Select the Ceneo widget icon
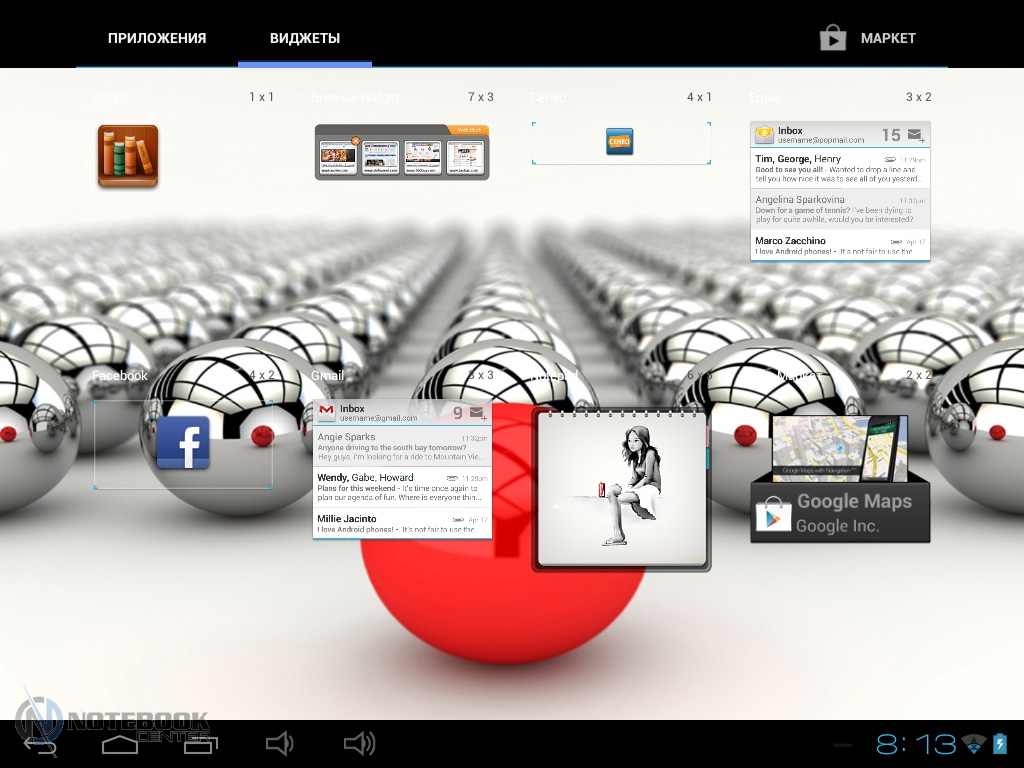 point(620,142)
